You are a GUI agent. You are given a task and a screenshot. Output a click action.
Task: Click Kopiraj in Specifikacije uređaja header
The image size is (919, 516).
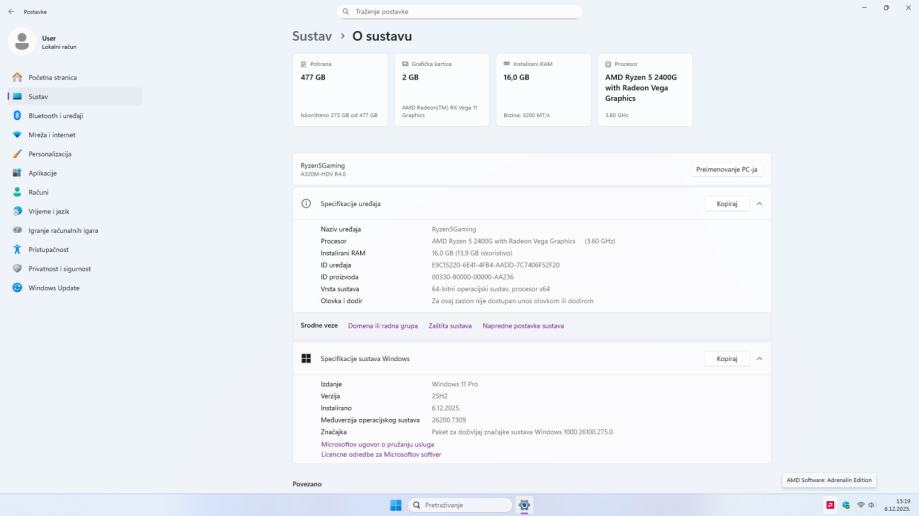727,203
